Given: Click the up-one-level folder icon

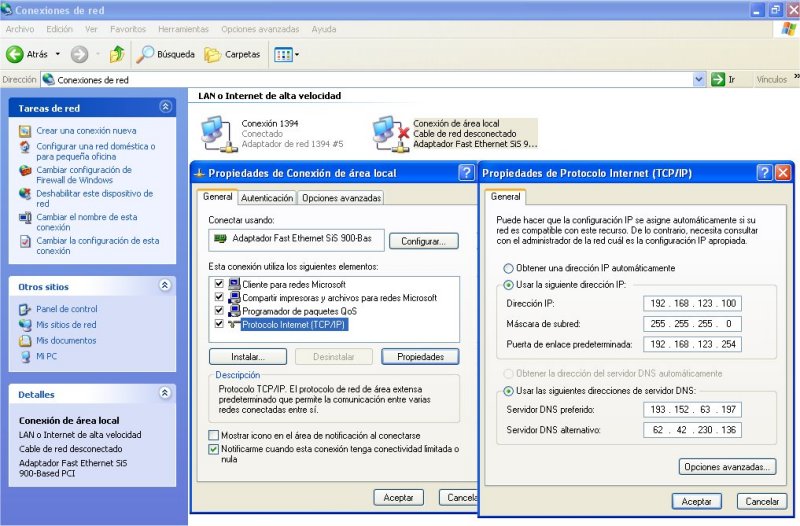Looking at the screenshot, I should [117, 54].
